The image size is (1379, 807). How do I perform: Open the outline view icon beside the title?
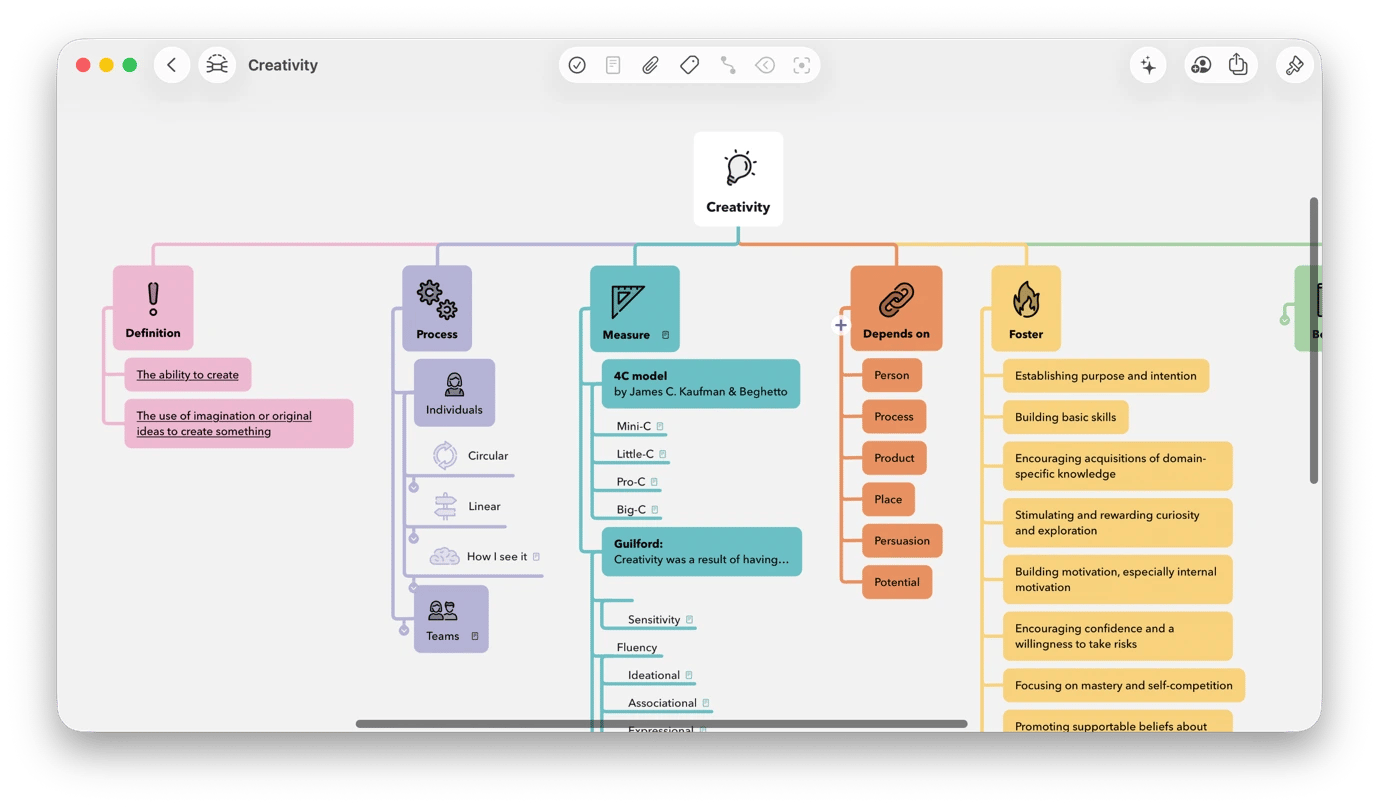pyautogui.click(x=217, y=65)
